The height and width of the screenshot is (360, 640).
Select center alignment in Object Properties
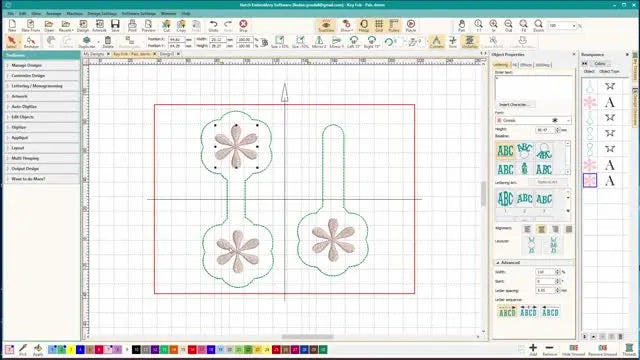pyautogui.click(x=541, y=229)
